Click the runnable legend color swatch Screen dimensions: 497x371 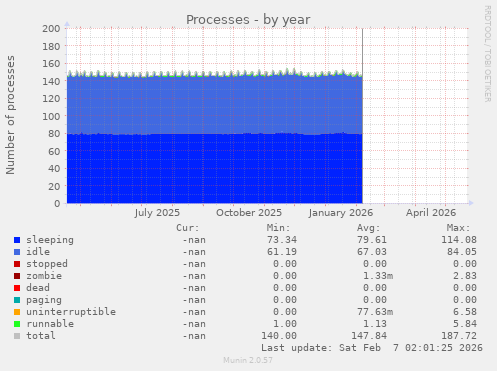[17, 324]
